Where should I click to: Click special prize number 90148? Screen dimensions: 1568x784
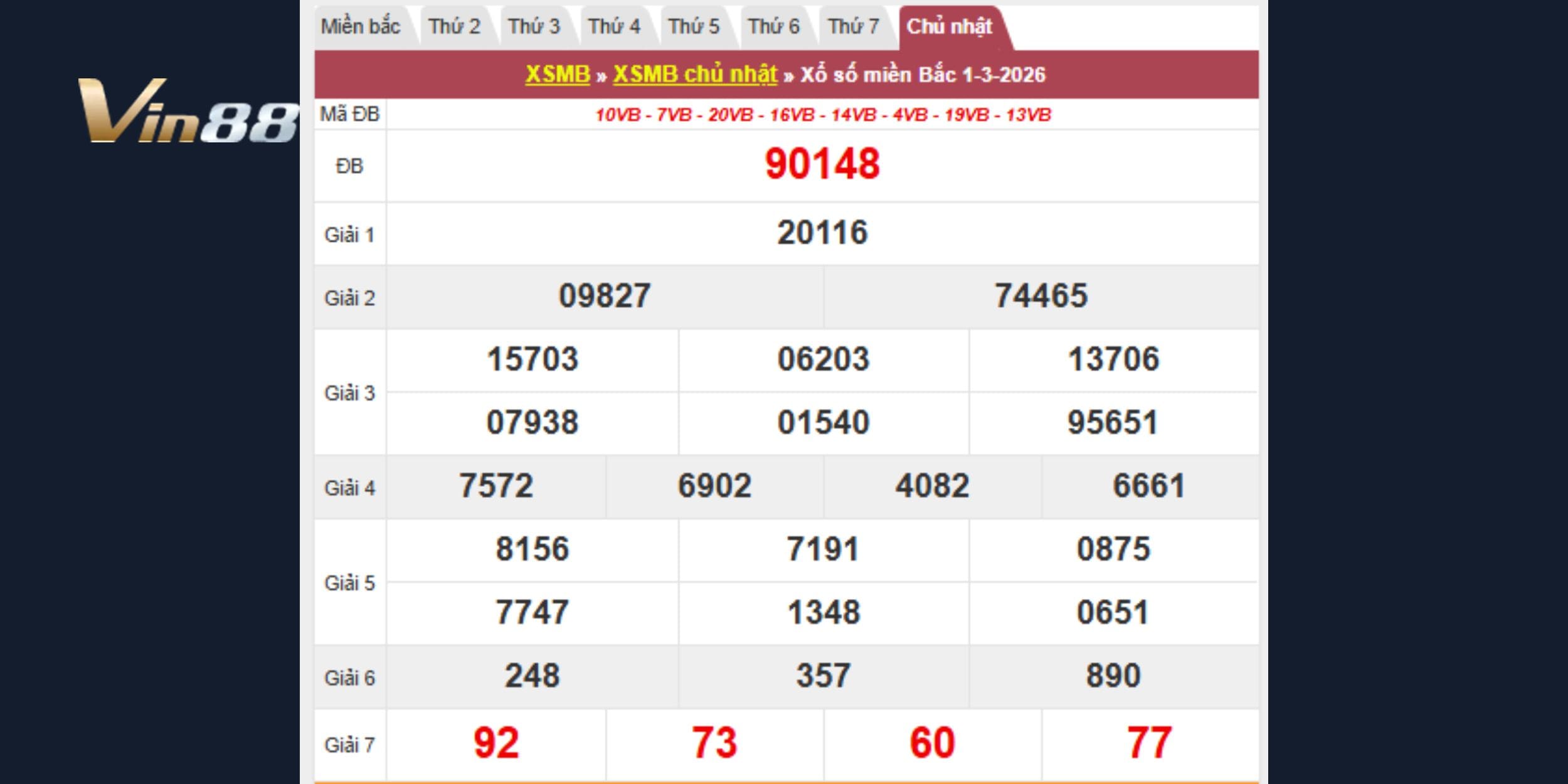(x=822, y=165)
